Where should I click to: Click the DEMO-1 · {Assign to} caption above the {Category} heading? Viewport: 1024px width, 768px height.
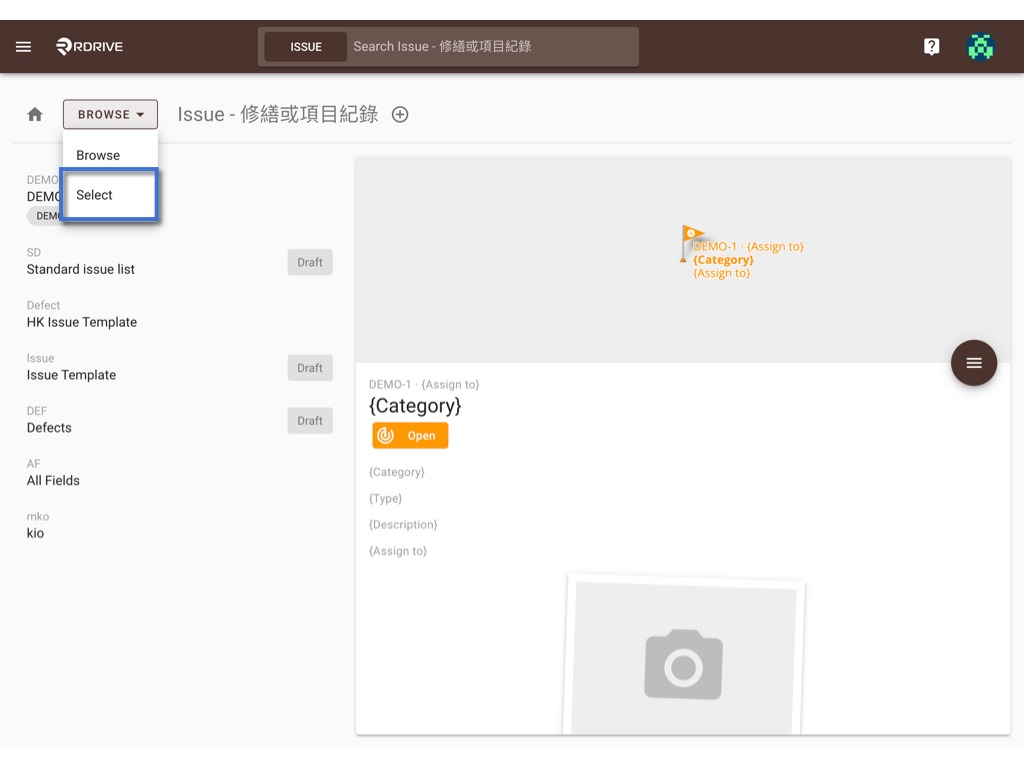point(424,385)
